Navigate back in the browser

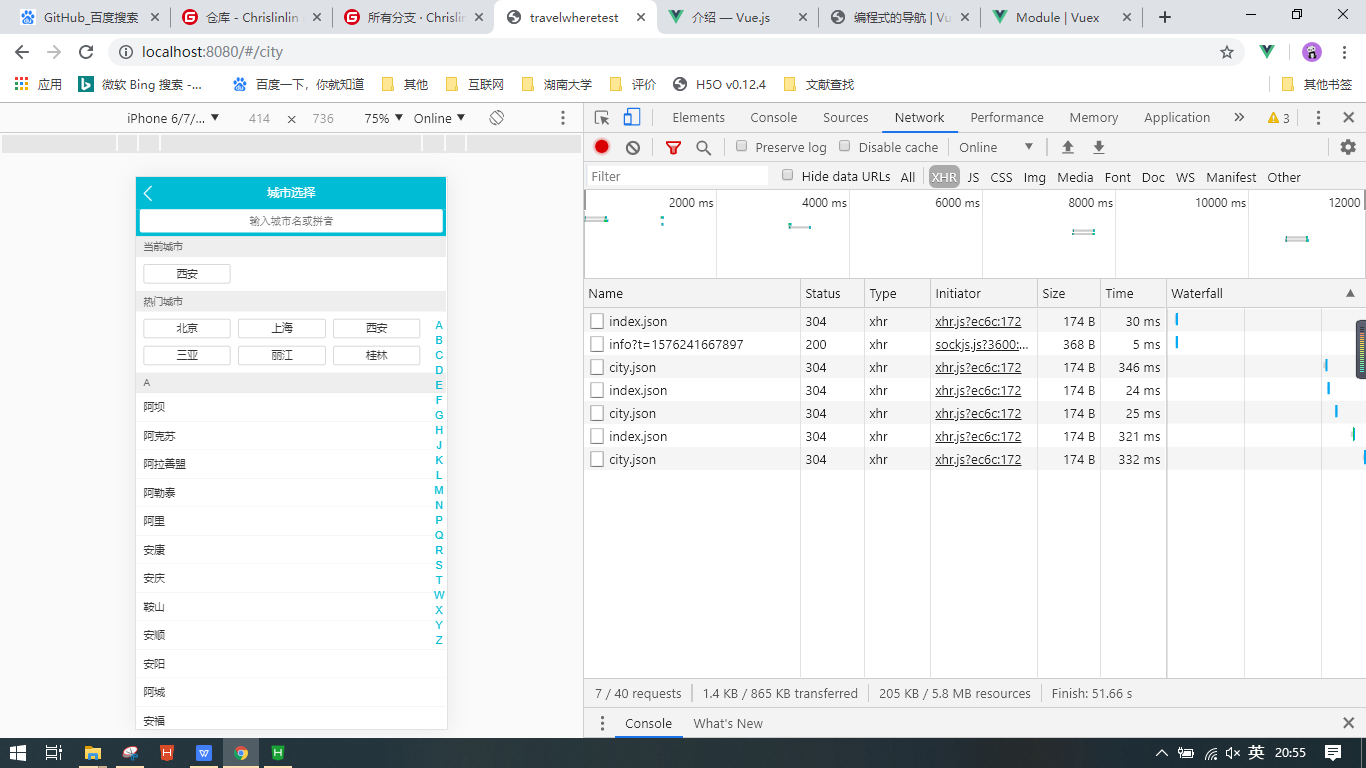(x=22, y=52)
